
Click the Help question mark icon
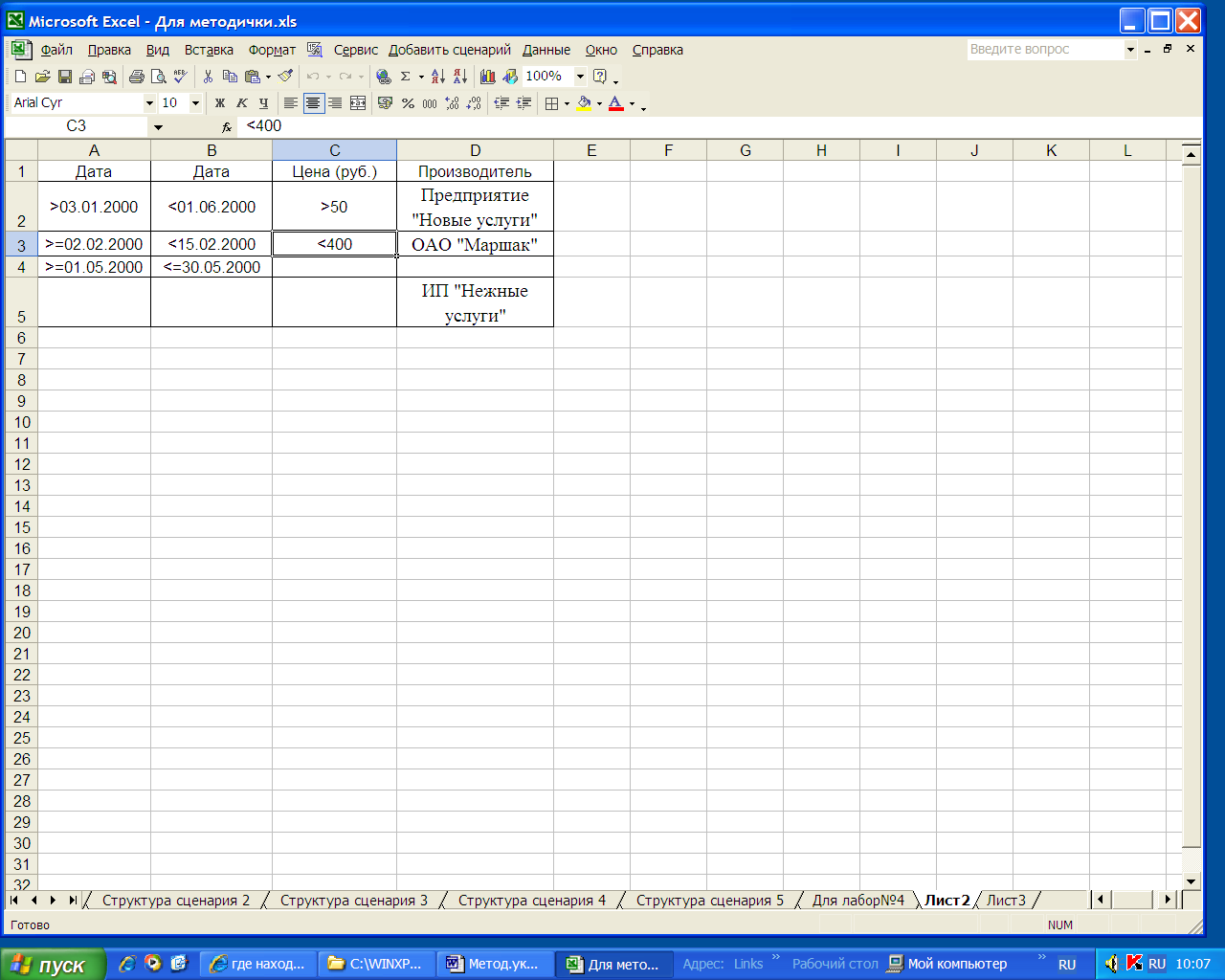(600, 77)
